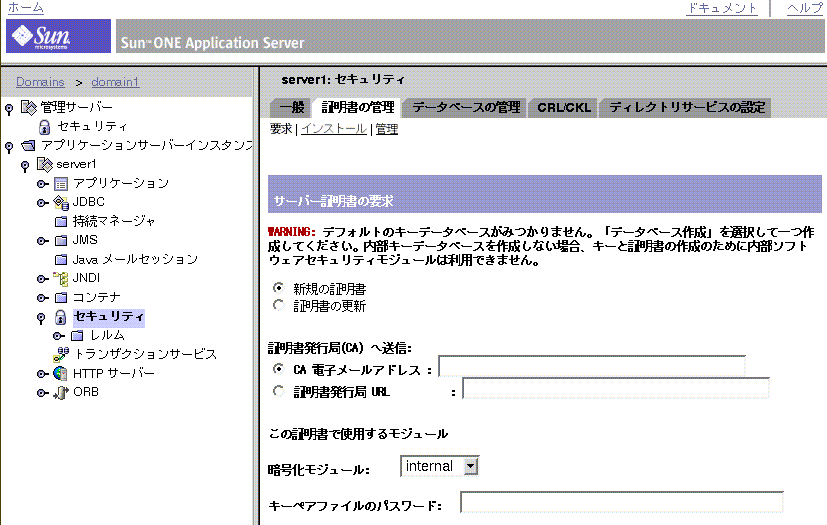Open the インストール sub-tab link
This screenshot has height=525, width=827.
click(334, 129)
